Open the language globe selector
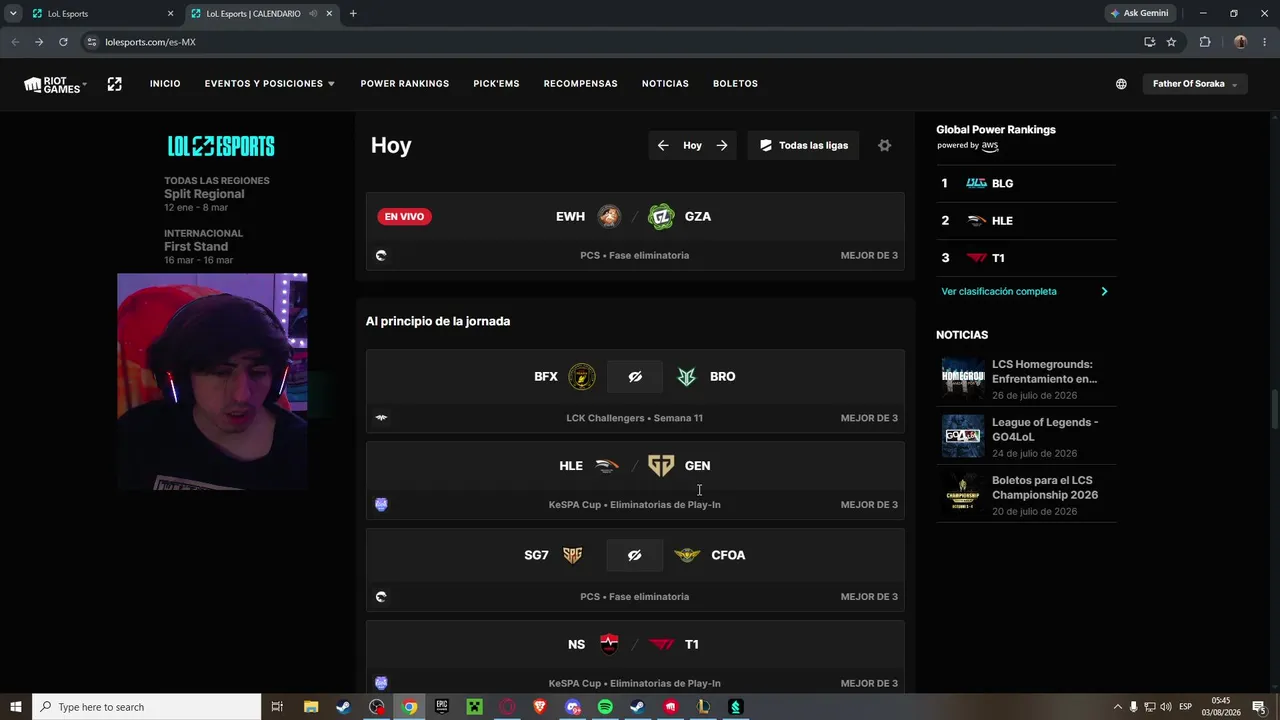The width and height of the screenshot is (1280, 720). coord(1121,84)
